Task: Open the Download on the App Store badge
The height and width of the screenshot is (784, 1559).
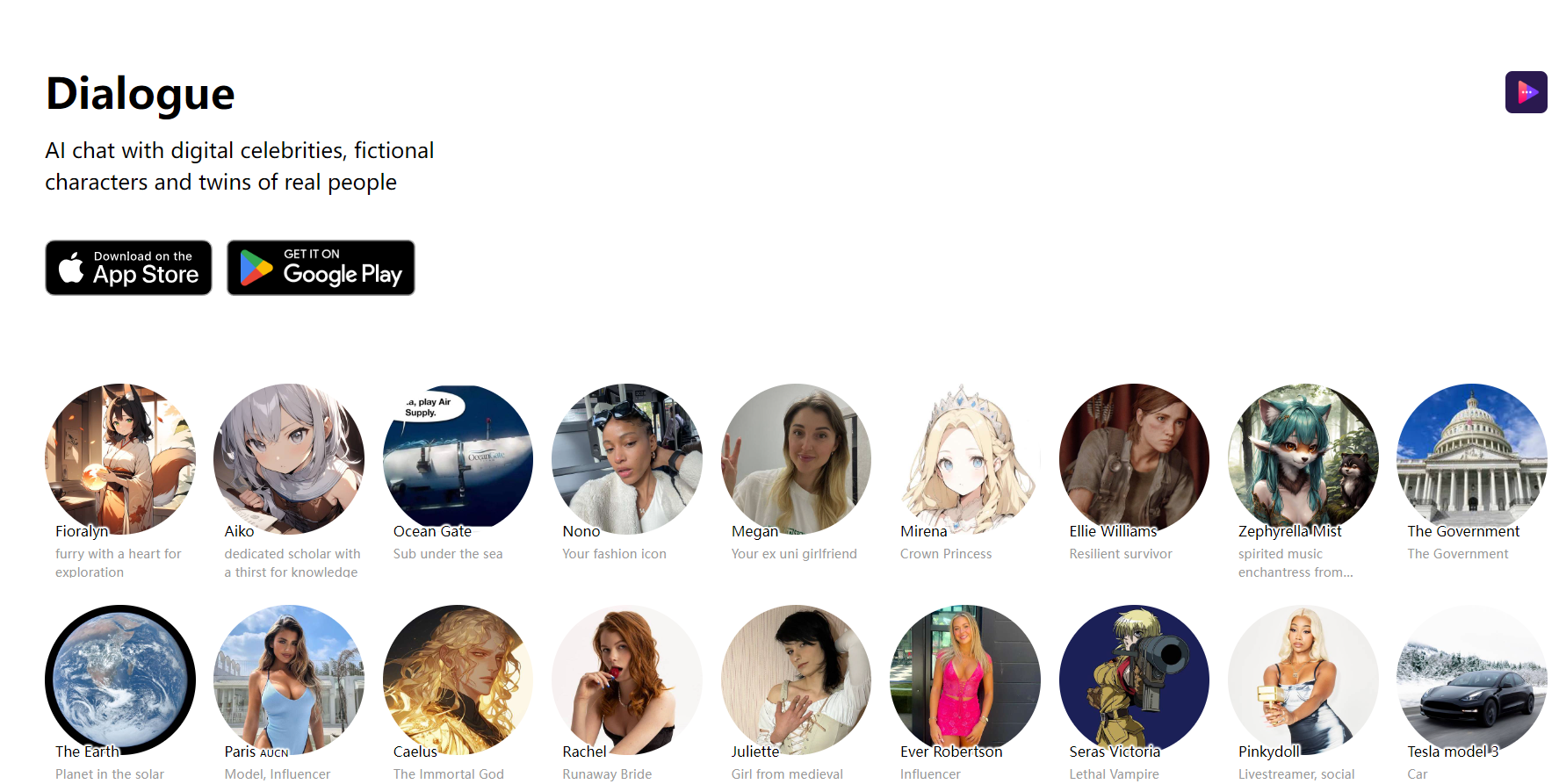Action: tap(128, 268)
